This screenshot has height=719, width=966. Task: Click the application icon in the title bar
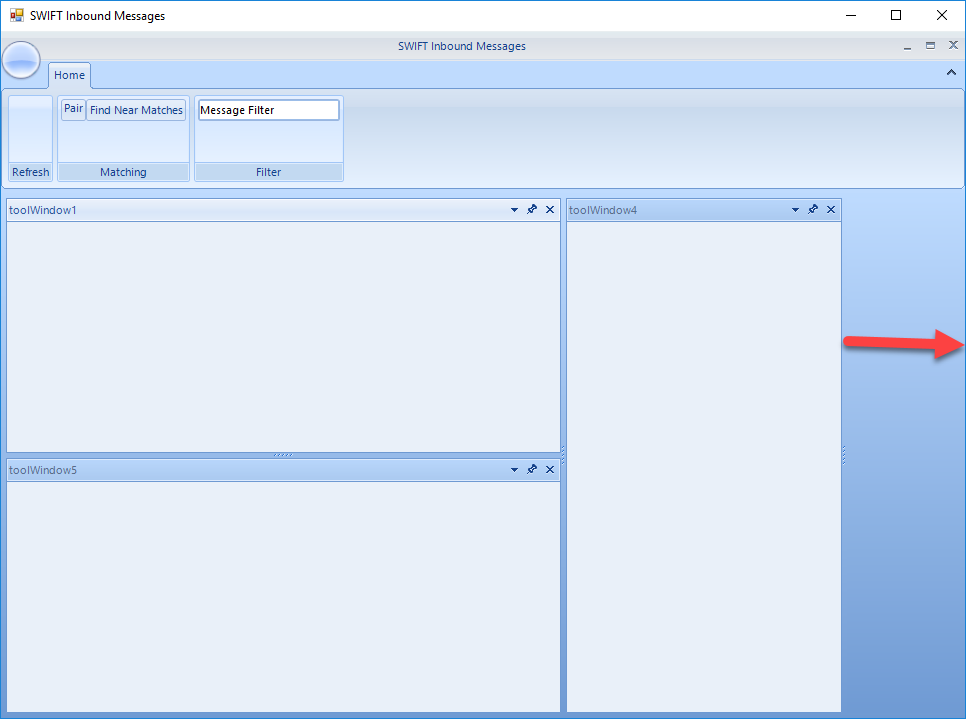pos(17,15)
